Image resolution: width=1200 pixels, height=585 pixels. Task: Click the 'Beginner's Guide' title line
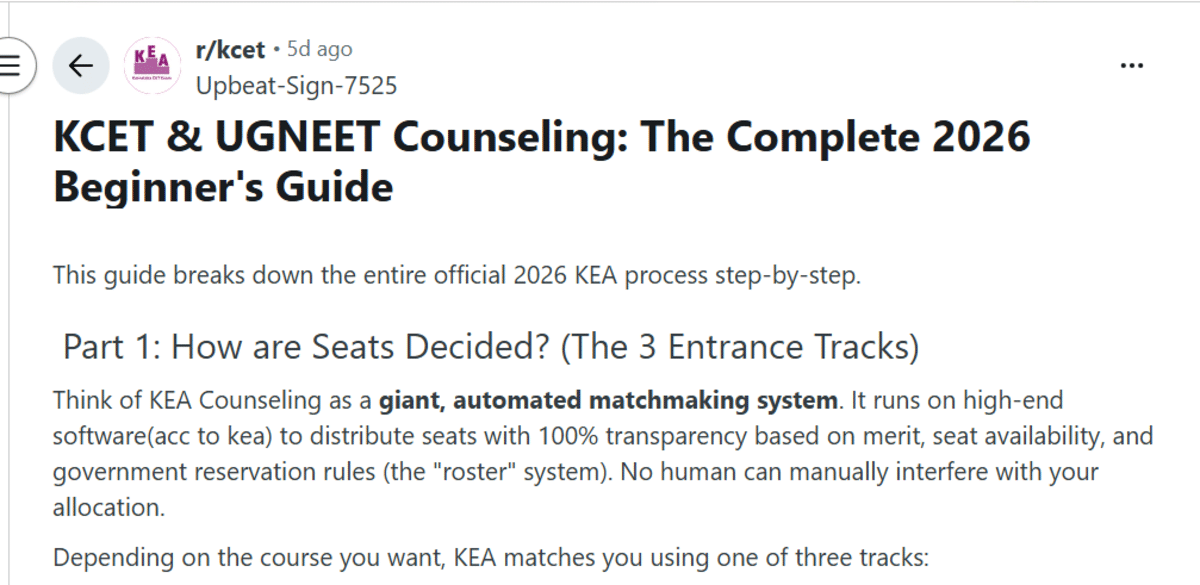coord(223,187)
